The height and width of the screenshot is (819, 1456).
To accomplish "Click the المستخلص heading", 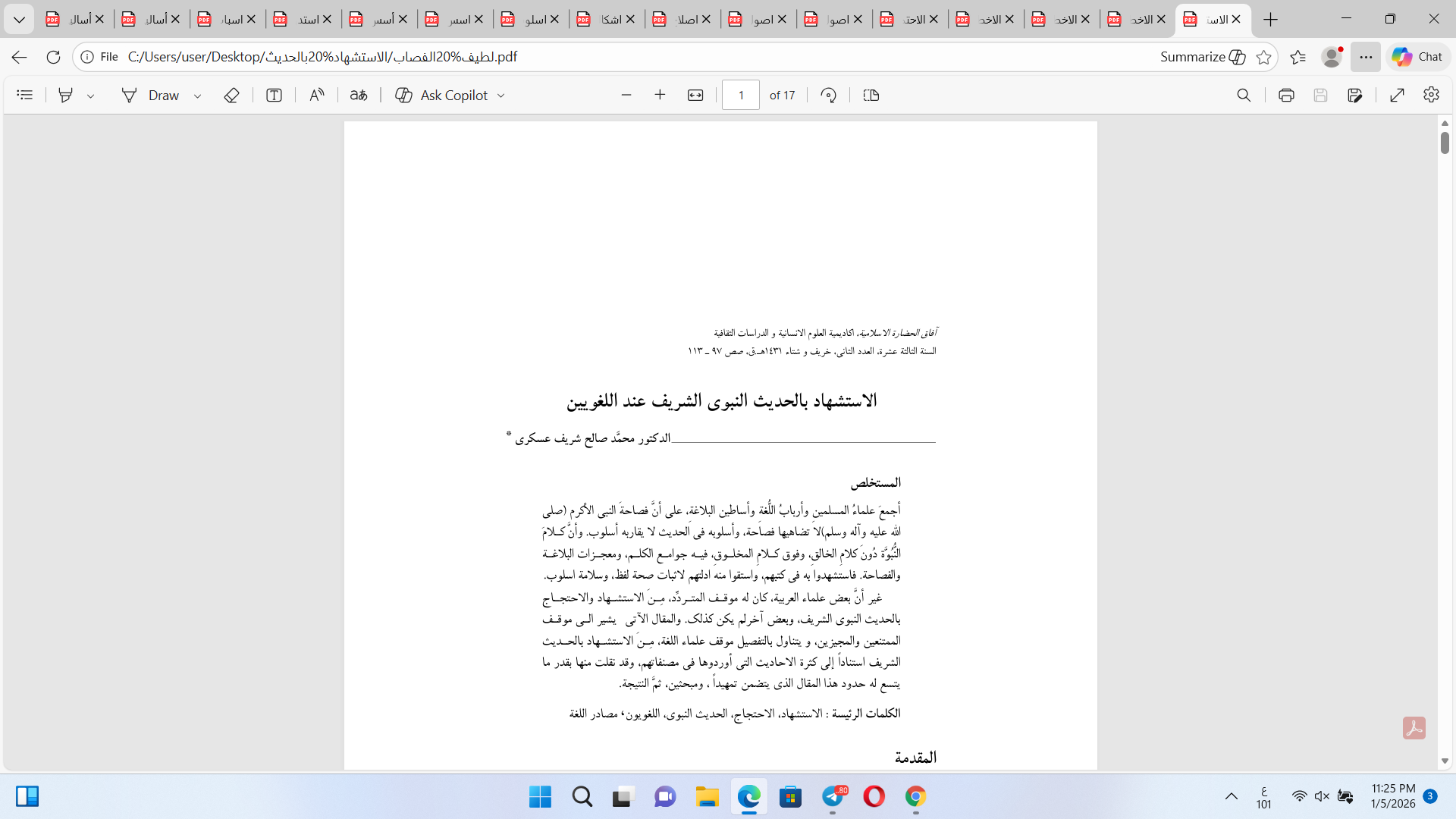I will [875, 483].
